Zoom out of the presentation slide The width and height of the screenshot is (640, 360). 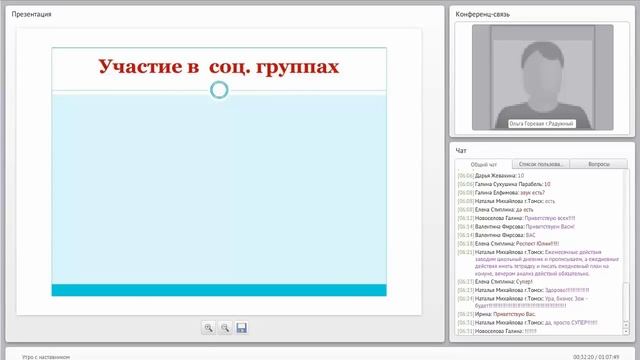pos(225,328)
